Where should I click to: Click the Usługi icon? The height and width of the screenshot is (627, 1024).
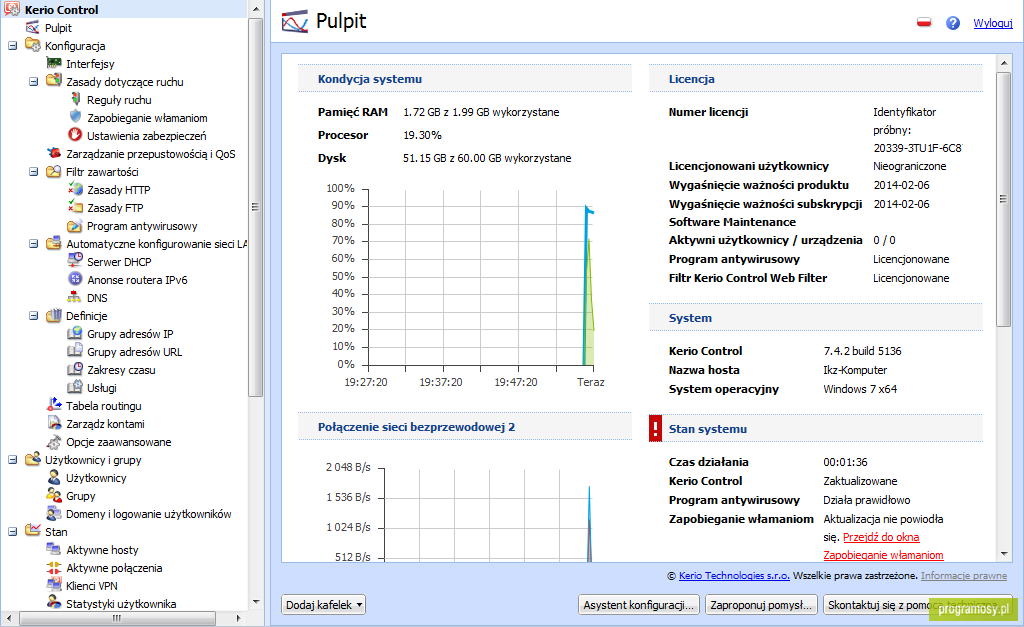75,387
